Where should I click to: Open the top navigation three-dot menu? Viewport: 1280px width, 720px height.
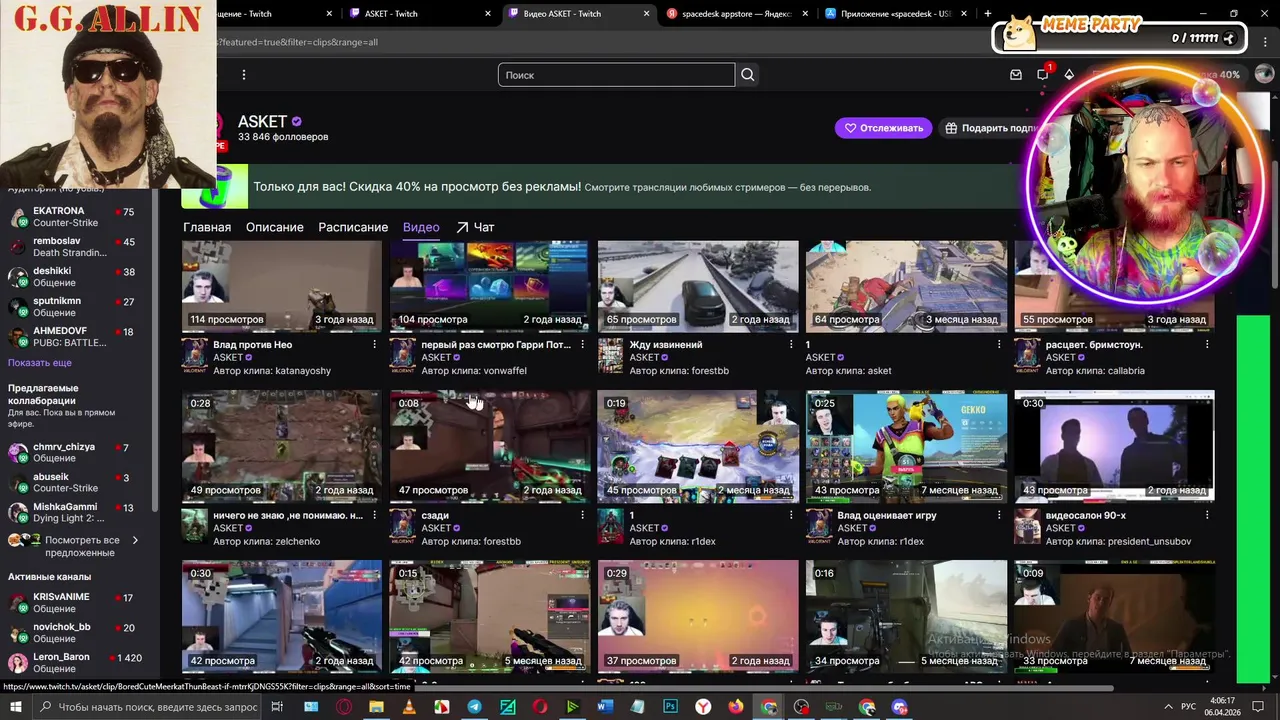(243, 75)
